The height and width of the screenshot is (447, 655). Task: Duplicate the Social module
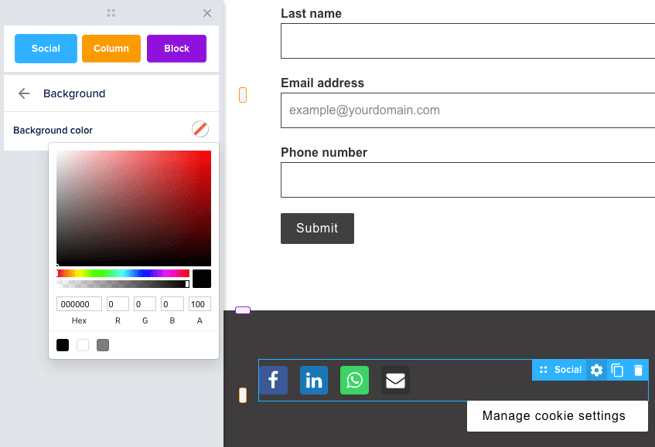(x=618, y=370)
